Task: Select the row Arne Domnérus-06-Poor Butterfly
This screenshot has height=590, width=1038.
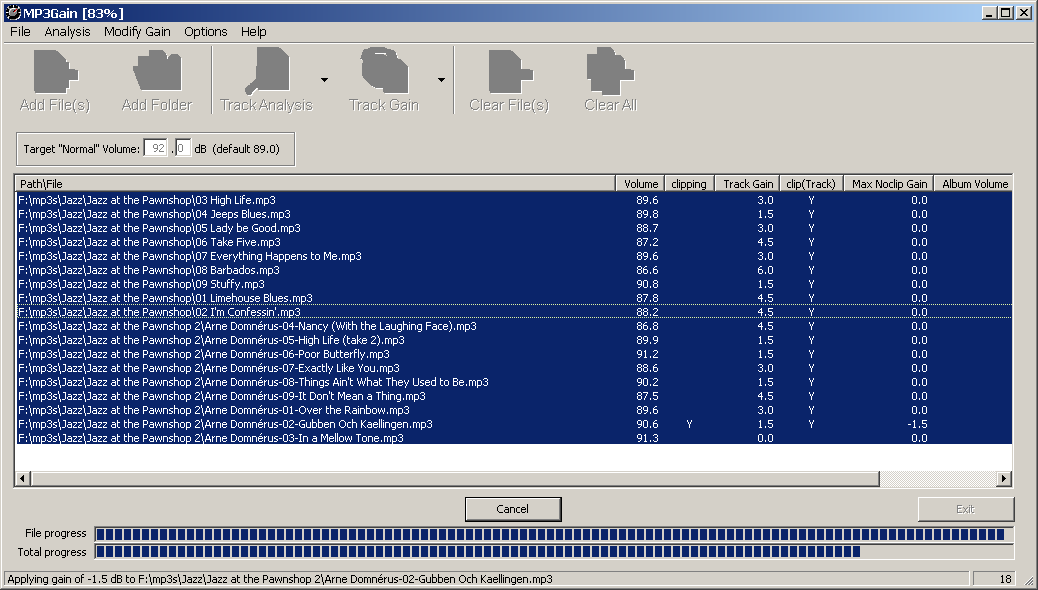Action: point(514,354)
